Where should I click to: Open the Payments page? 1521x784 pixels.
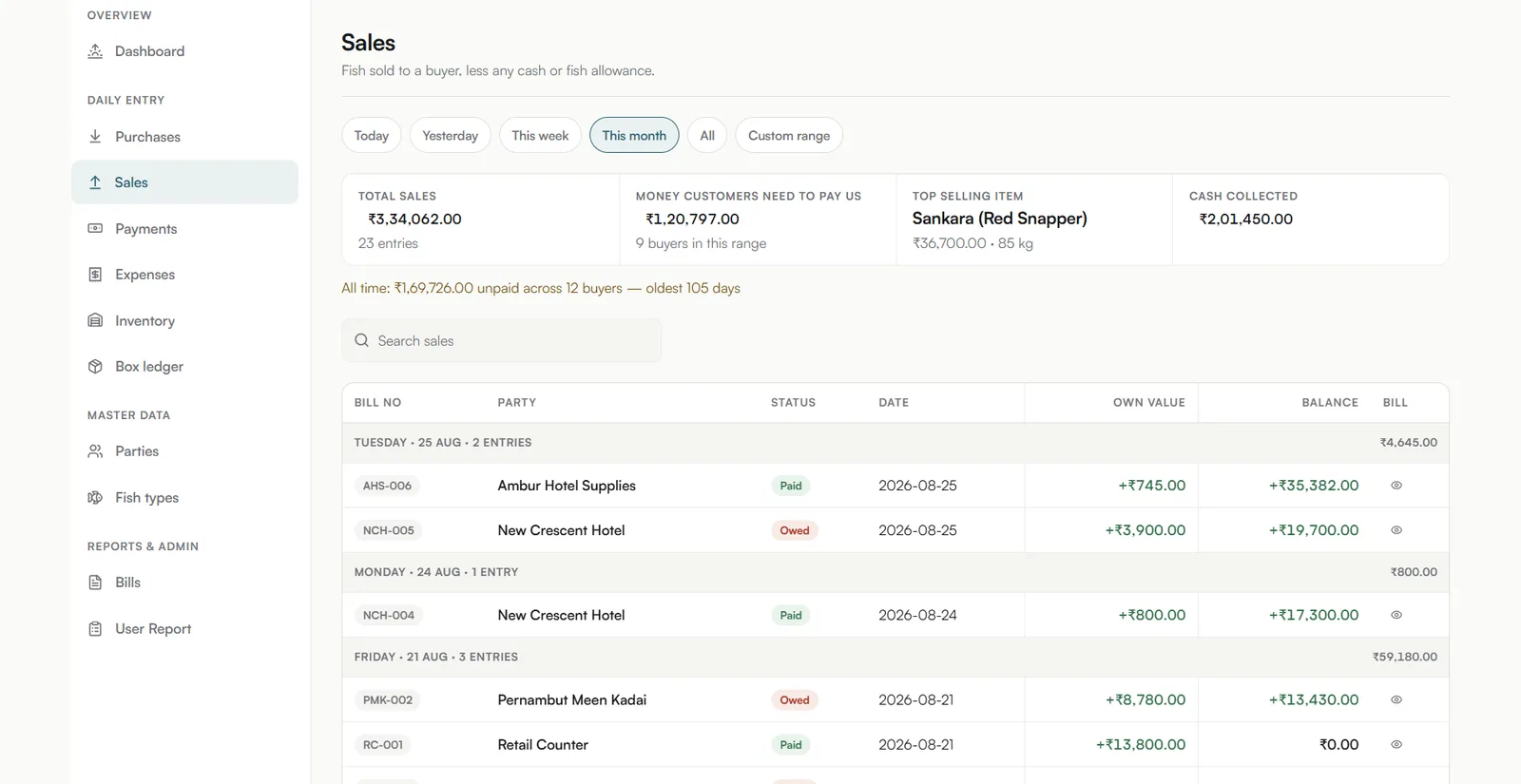click(x=184, y=229)
